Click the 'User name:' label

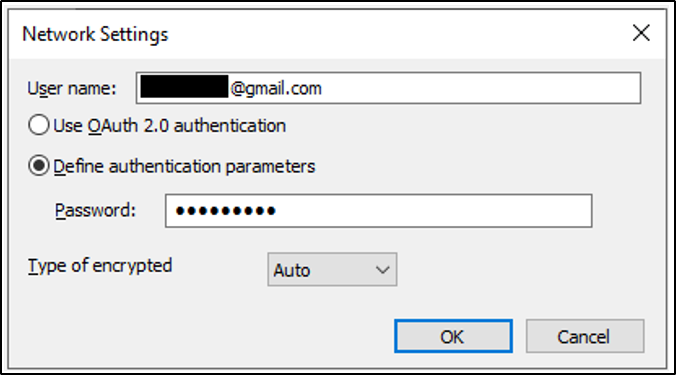tap(72, 88)
